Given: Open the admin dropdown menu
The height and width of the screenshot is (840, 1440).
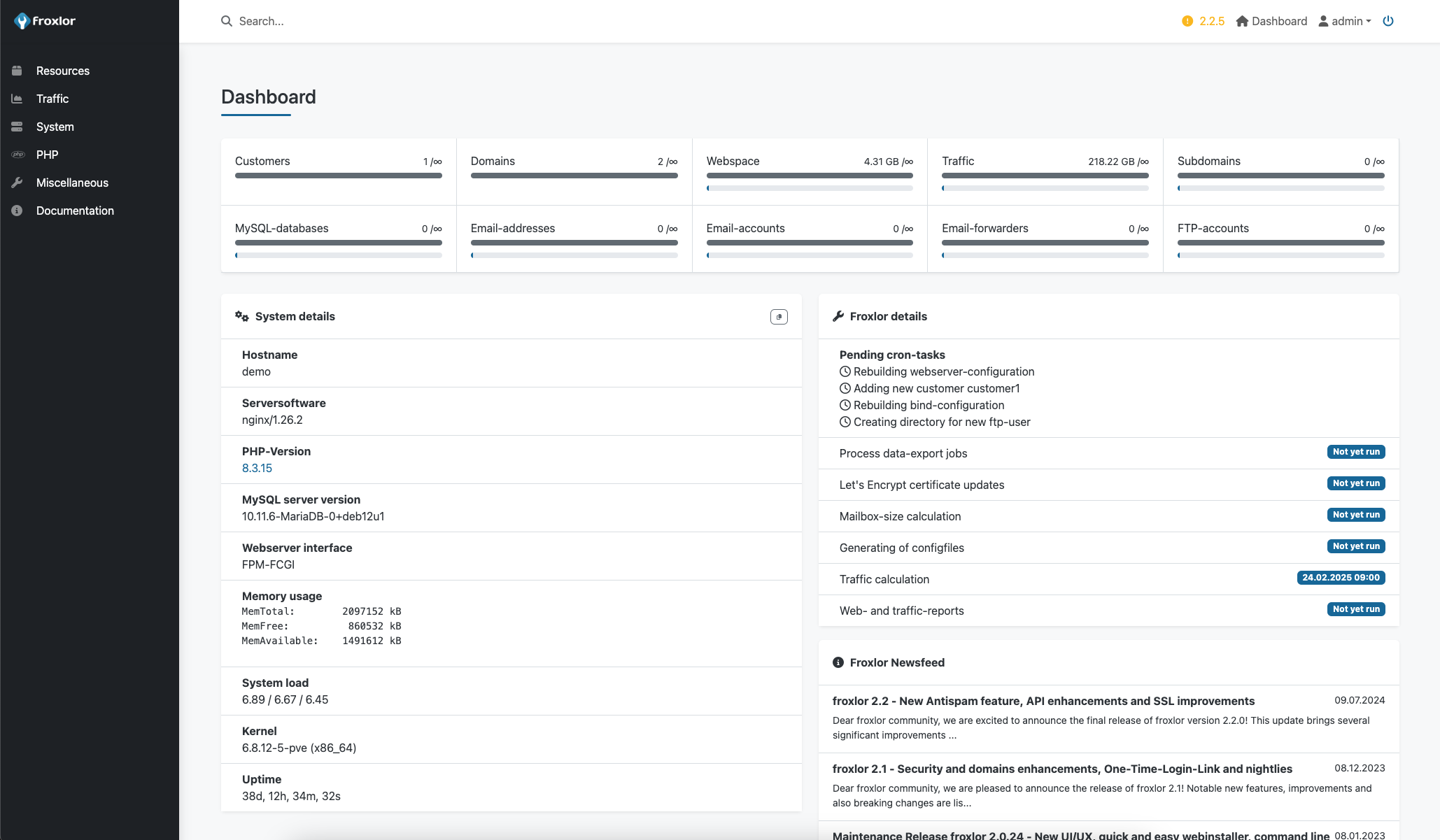Looking at the screenshot, I should click(1345, 21).
